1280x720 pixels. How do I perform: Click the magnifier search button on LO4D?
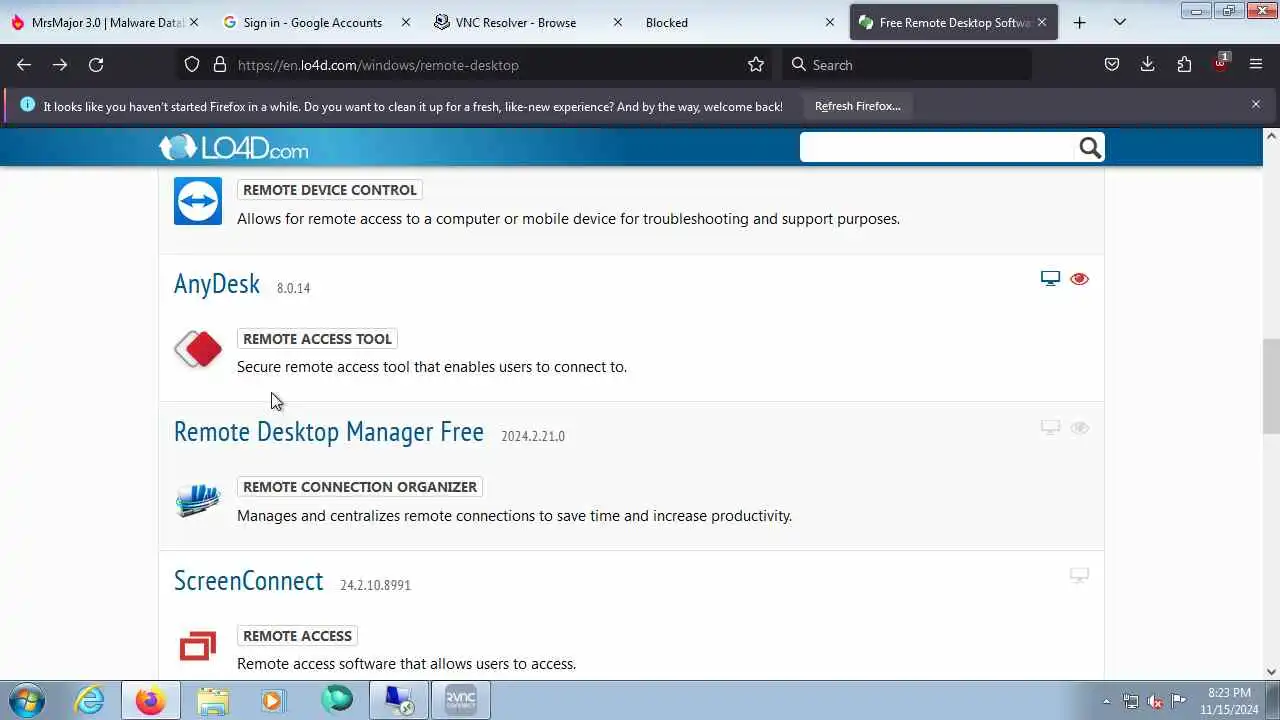coord(1090,148)
